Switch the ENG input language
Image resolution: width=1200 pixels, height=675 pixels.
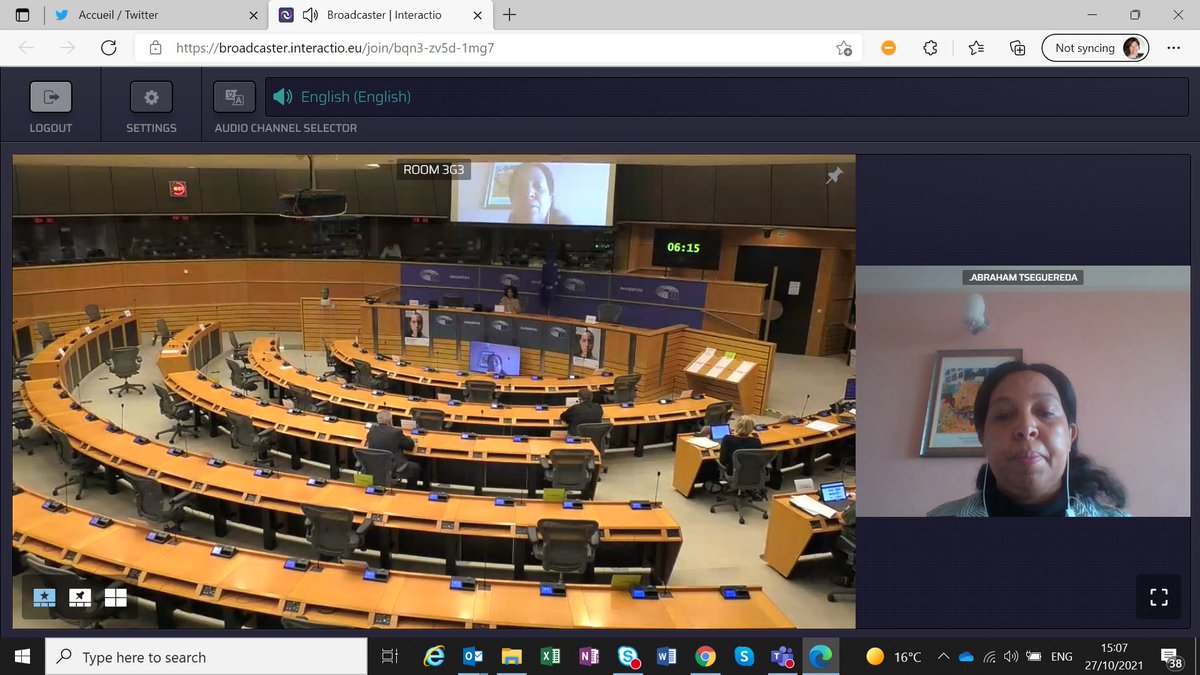(1062, 657)
